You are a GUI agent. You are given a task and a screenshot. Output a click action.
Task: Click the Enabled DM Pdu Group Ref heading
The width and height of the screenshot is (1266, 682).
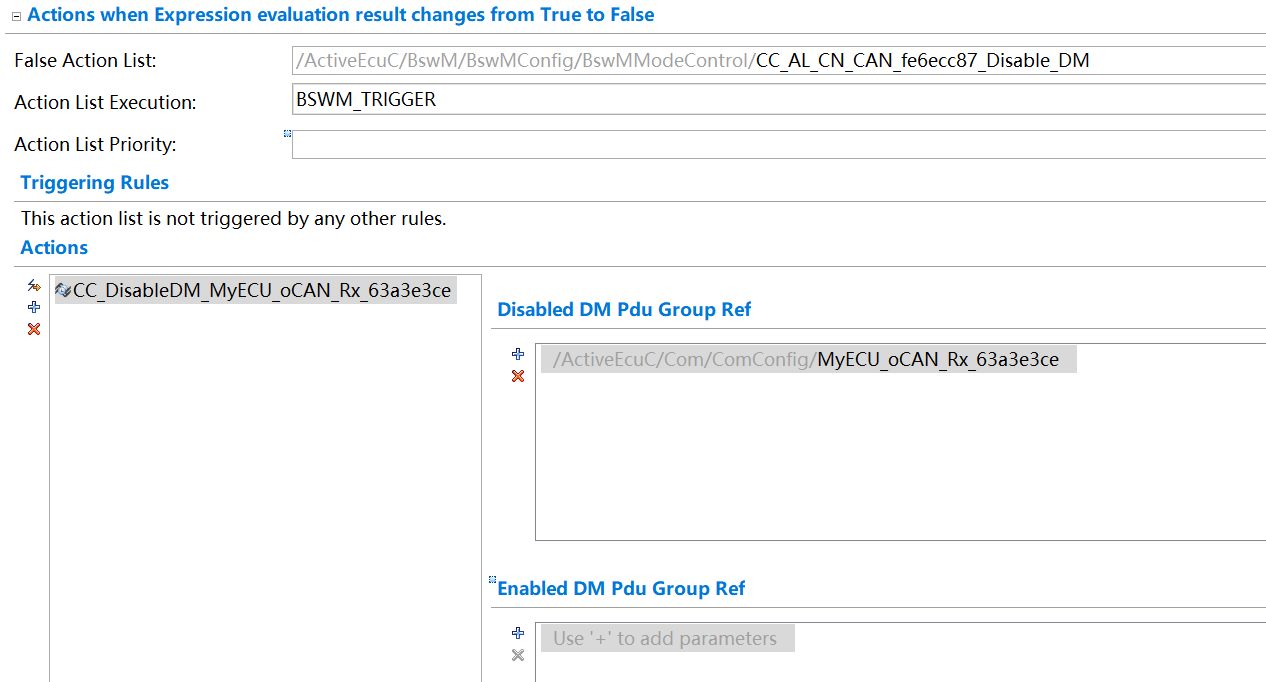click(x=621, y=589)
